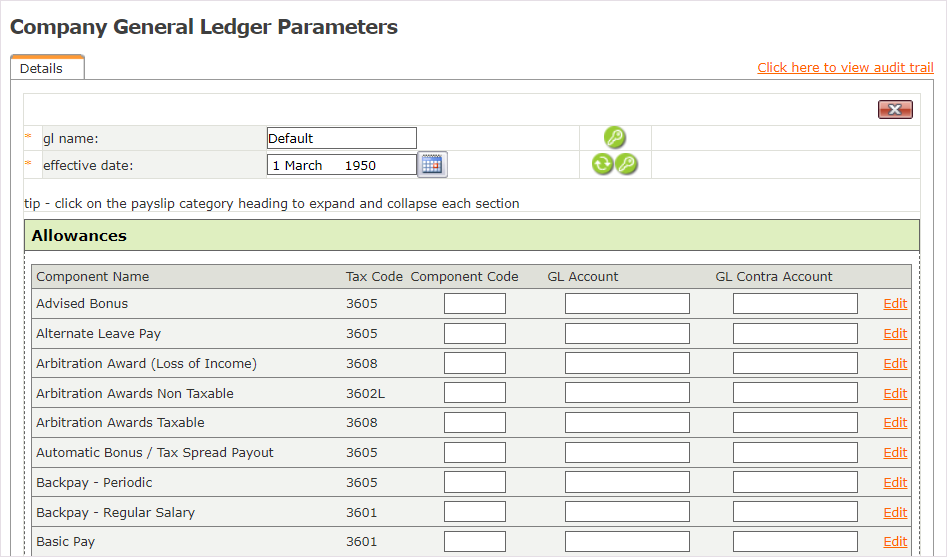Image resolution: width=947 pixels, height=557 pixels.
Task: Edit the Basic Pay row
Action: pyautogui.click(x=895, y=542)
